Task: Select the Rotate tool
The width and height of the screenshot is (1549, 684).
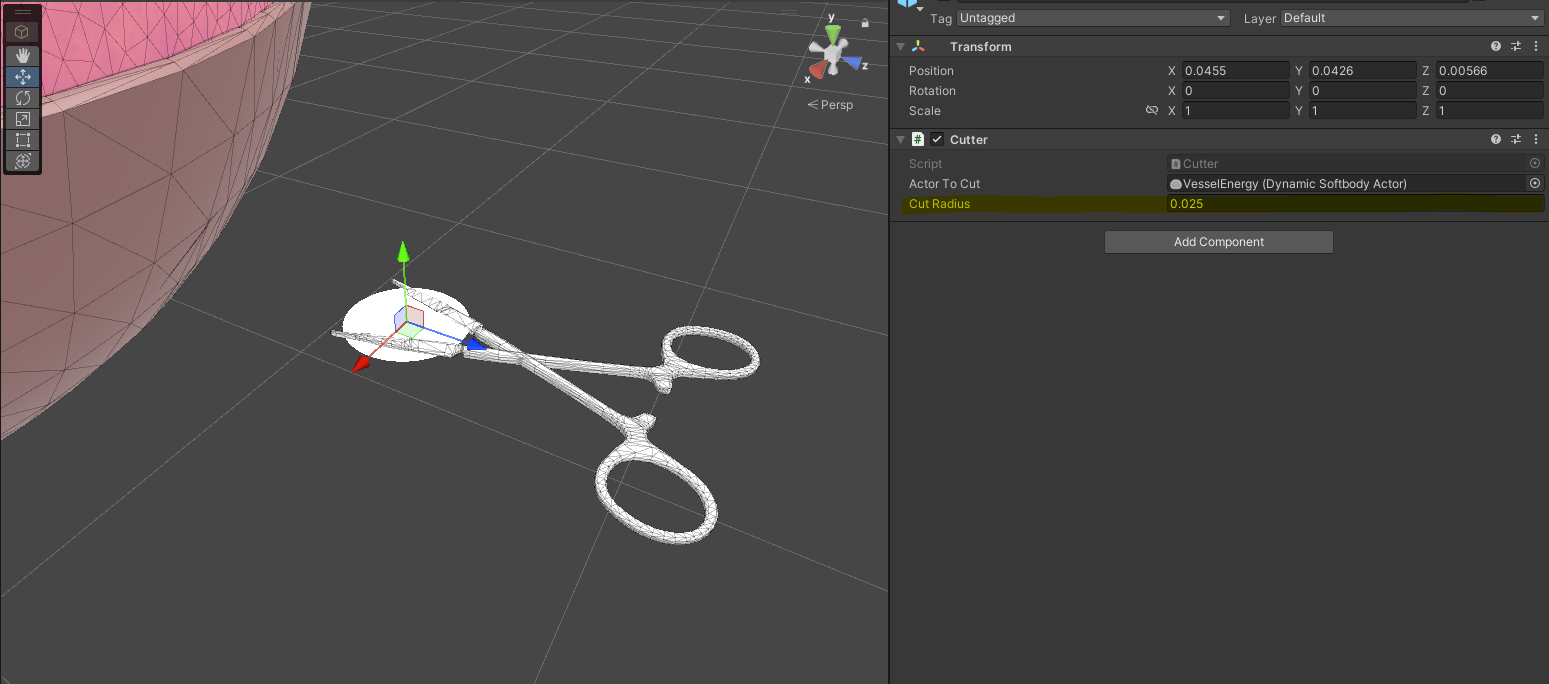Action: tap(22, 98)
